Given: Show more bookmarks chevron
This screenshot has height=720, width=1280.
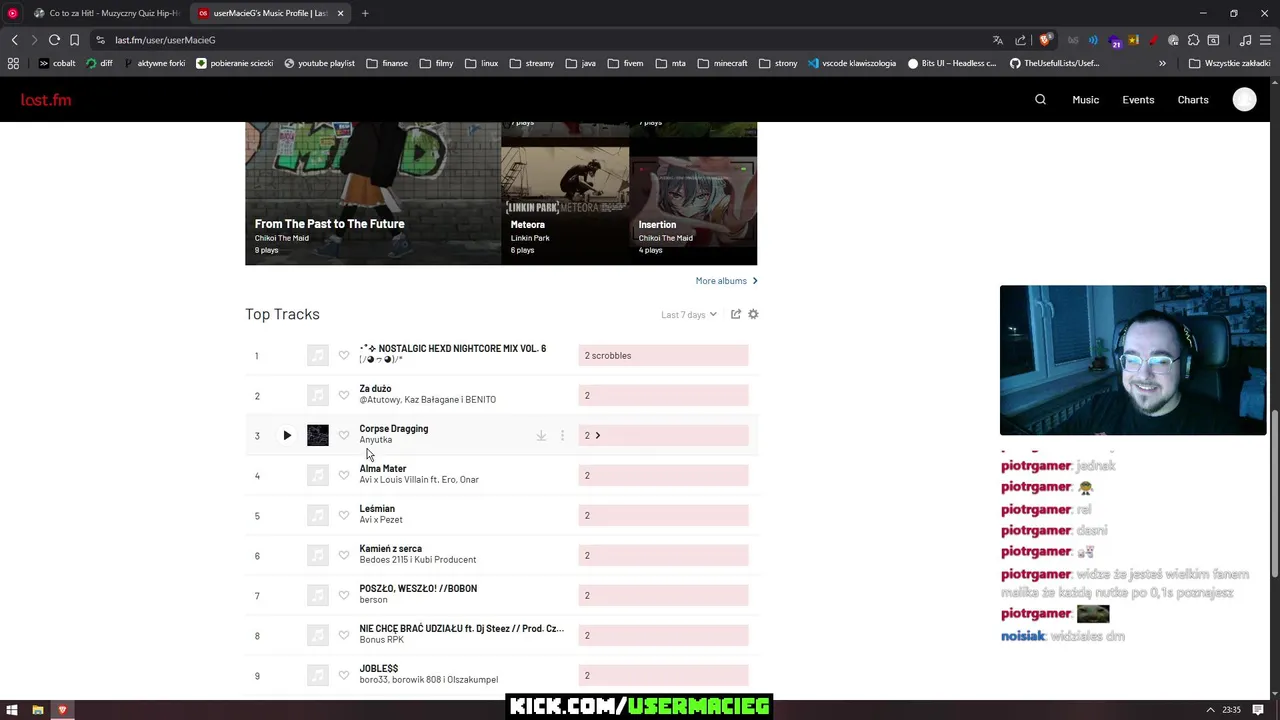Looking at the screenshot, I should pyautogui.click(x=1162, y=63).
